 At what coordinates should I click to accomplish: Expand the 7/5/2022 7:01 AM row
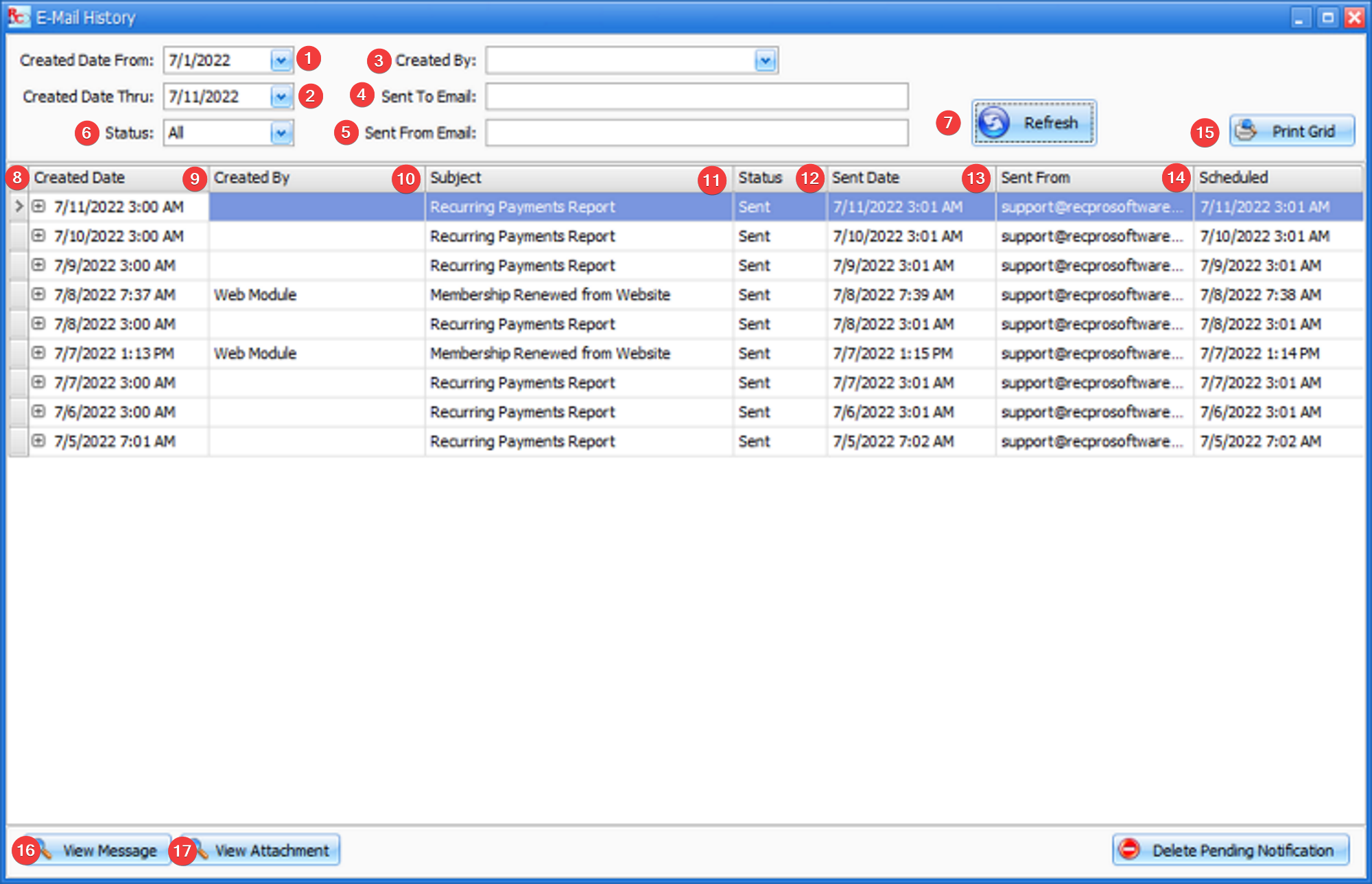(x=39, y=441)
